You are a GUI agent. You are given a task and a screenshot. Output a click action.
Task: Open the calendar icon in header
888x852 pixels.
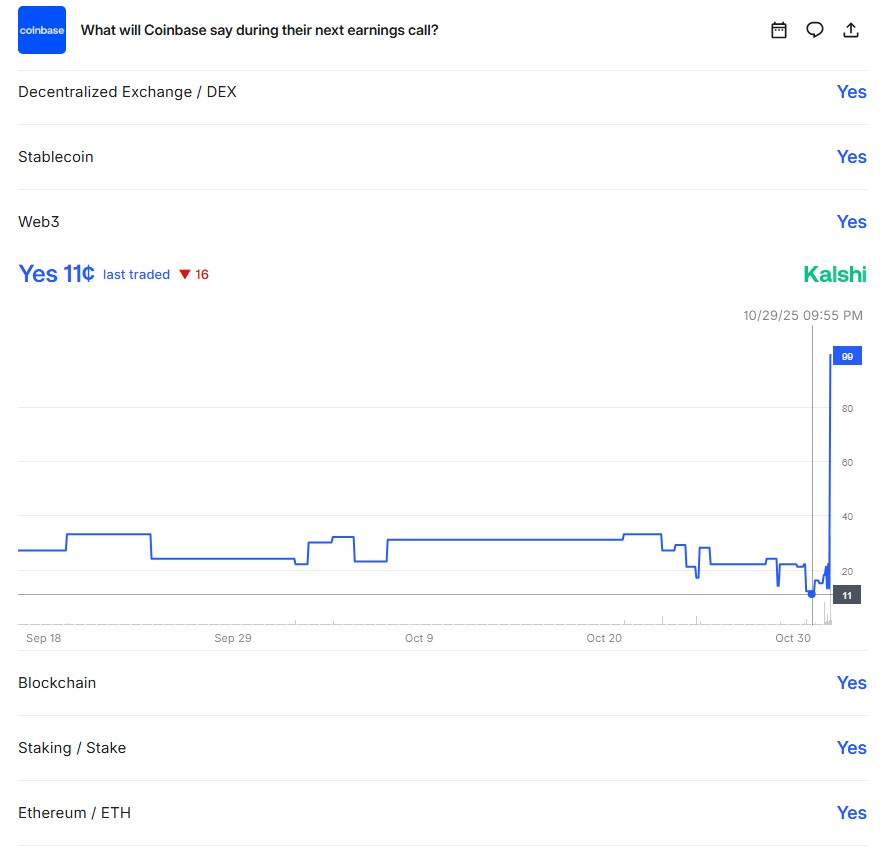coord(779,30)
